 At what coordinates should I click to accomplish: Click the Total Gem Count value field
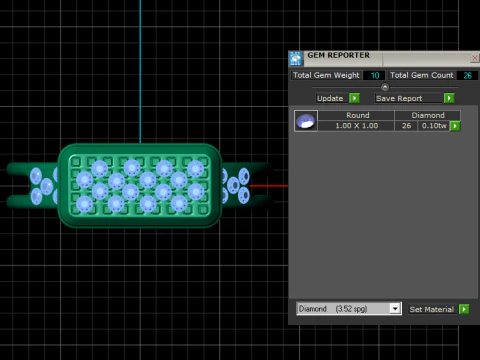[x=467, y=75]
